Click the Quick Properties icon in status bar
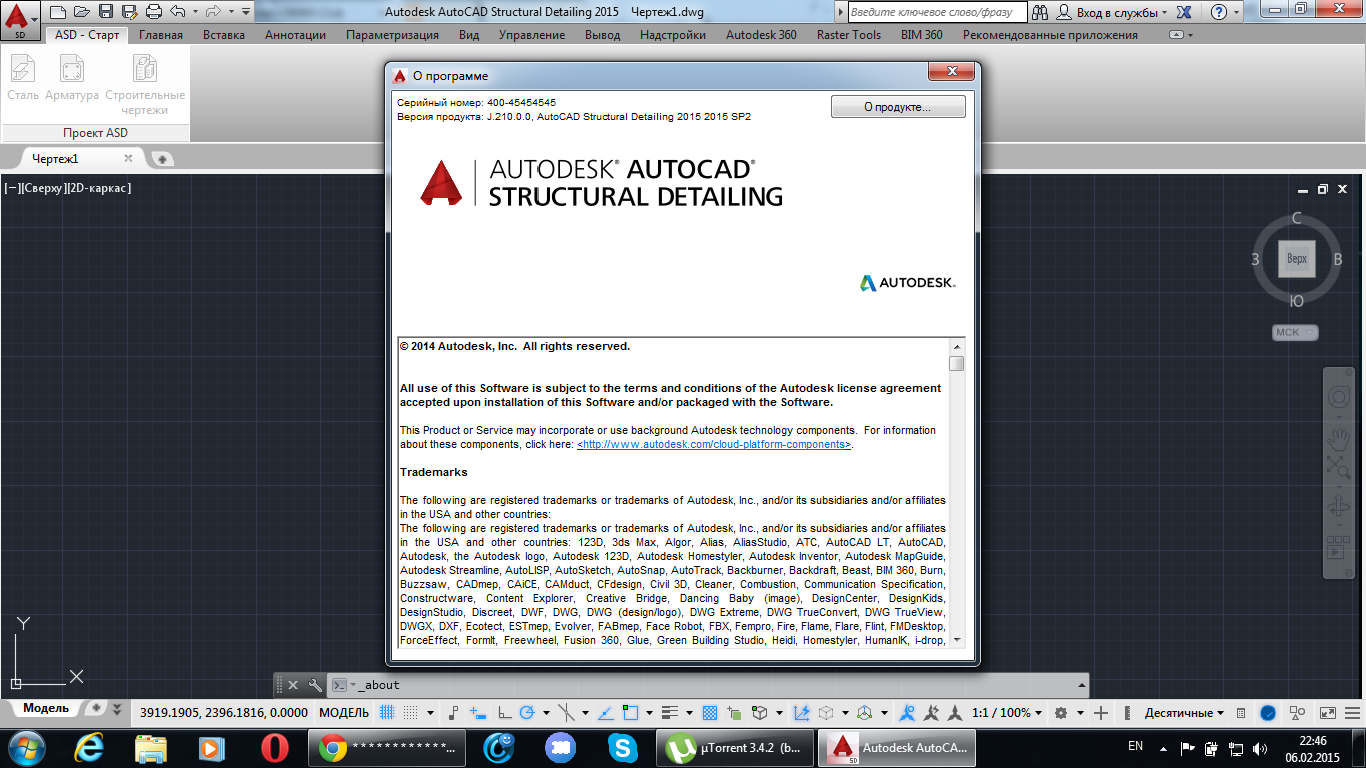The height and width of the screenshot is (768, 1366). [x=1241, y=713]
